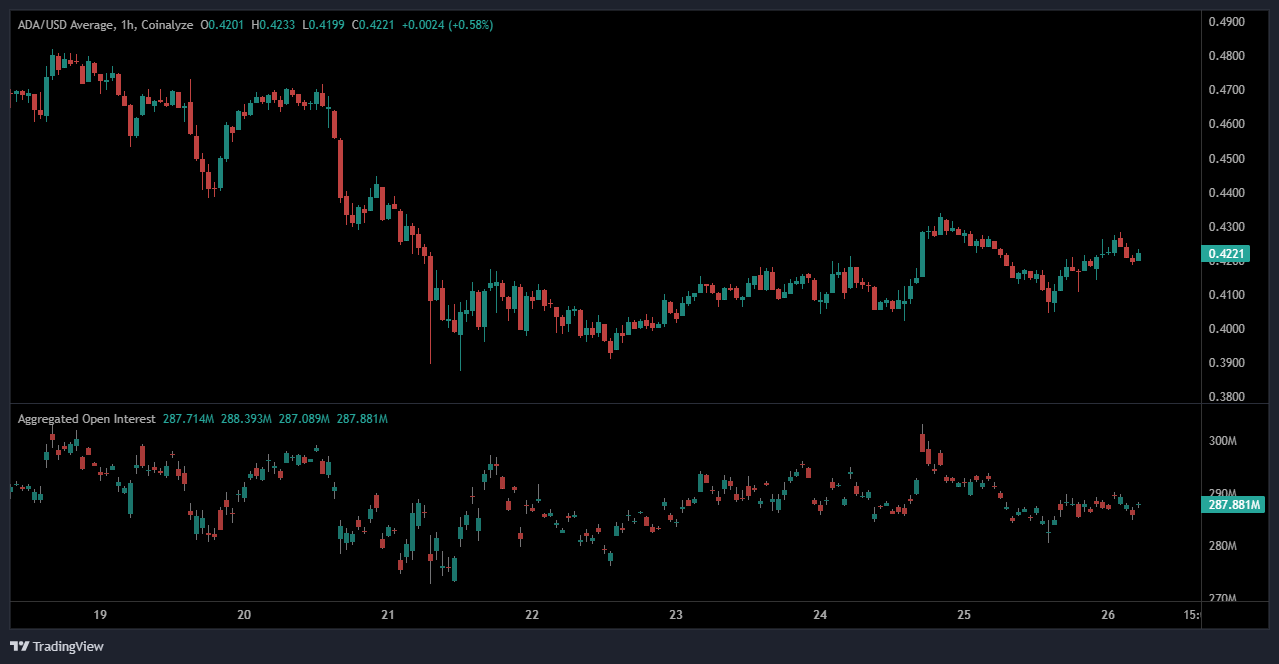The width and height of the screenshot is (1279, 664).
Task: Select date 20 on the time axis
Action: click(x=244, y=614)
